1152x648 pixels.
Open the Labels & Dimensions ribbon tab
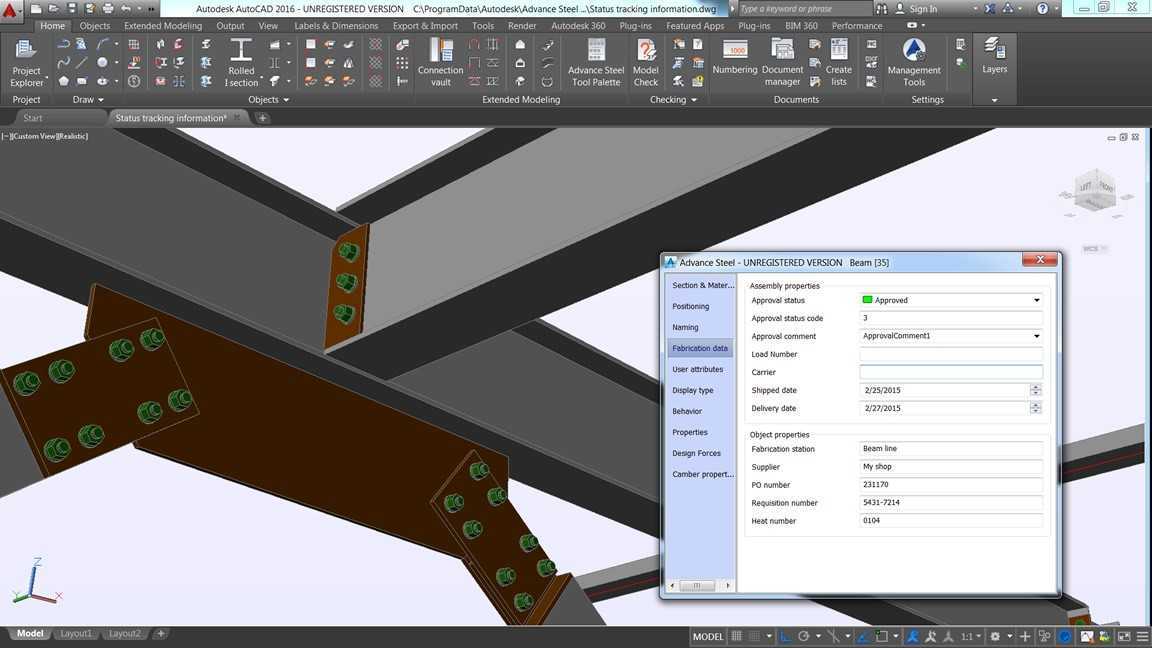click(336, 26)
